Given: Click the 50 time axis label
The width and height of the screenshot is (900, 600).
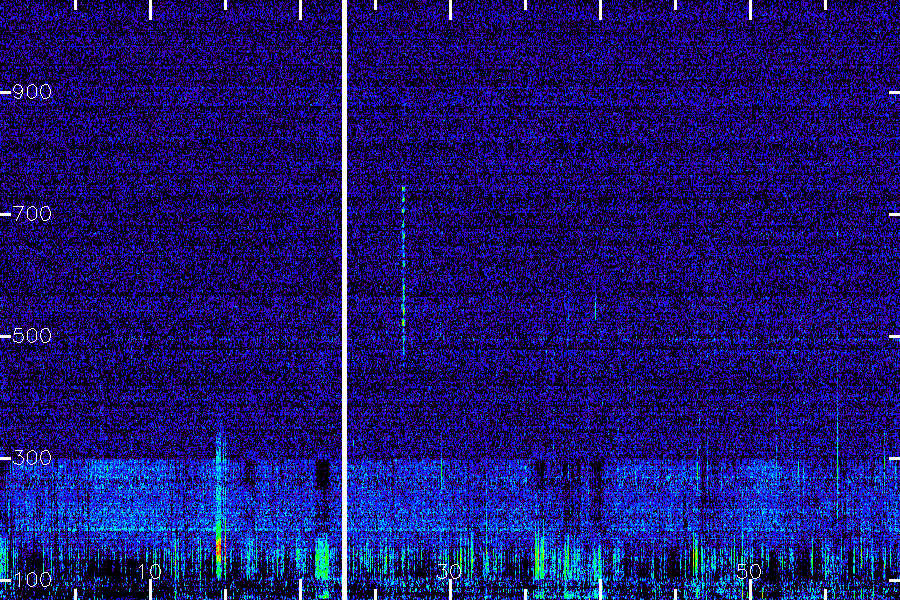Looking at the screenshot, I should pyautogui.click(x=749, y=571).
